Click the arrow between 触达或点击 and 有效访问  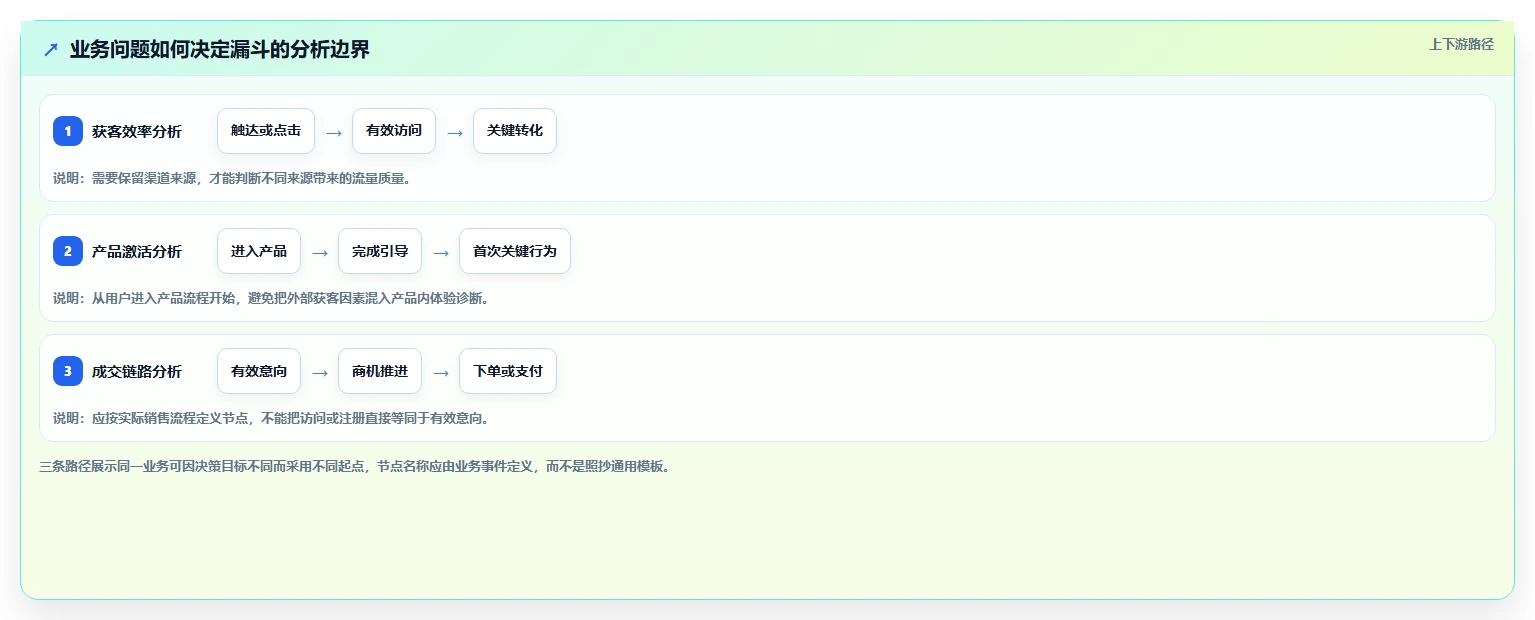pyautogui.click(x=334, y=132)
